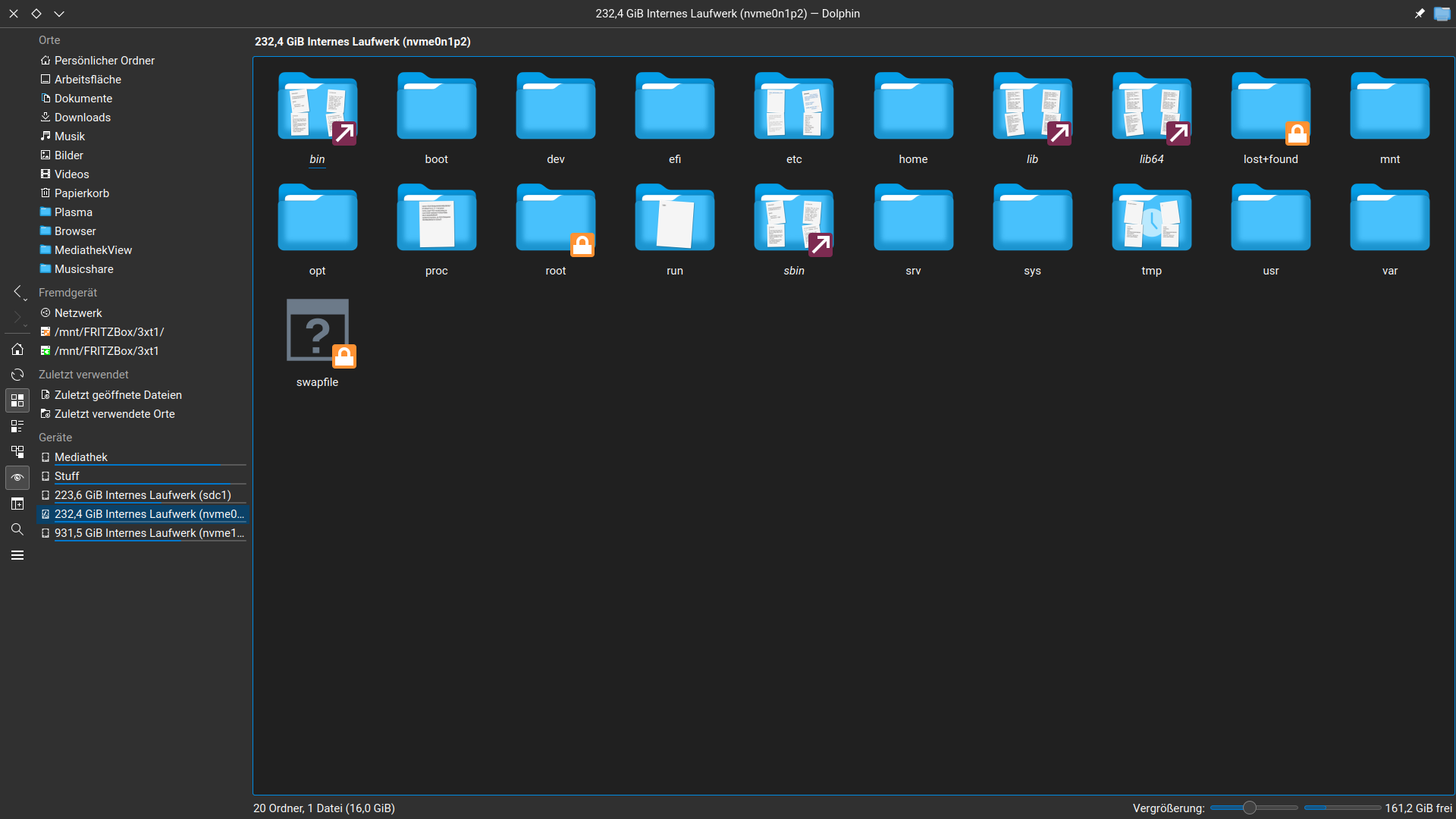
Task: Toggle keep-above diamond button in title bar
Action: pyautogui.click(x=36, y=14)
